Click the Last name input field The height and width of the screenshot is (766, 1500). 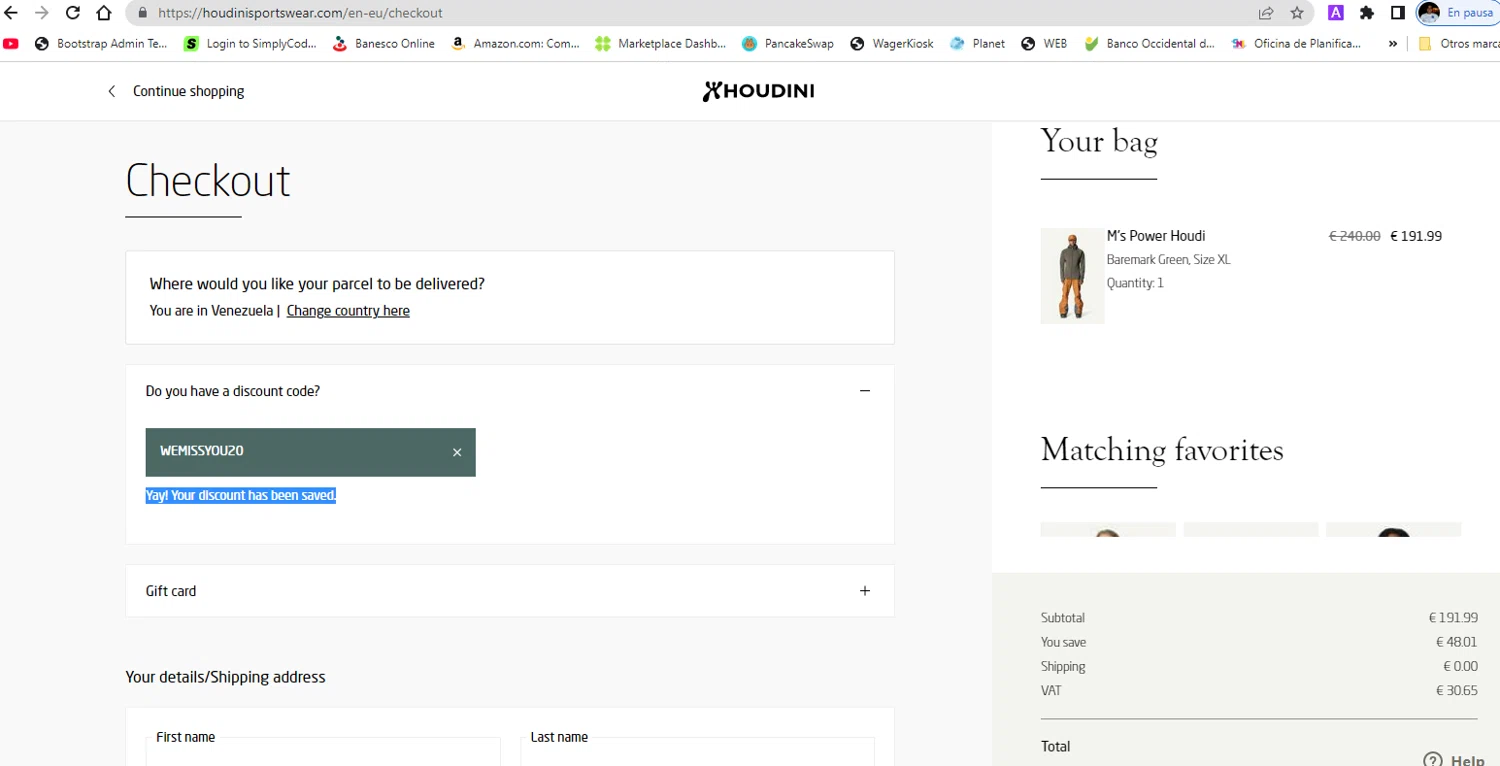[x=697, y=752]
